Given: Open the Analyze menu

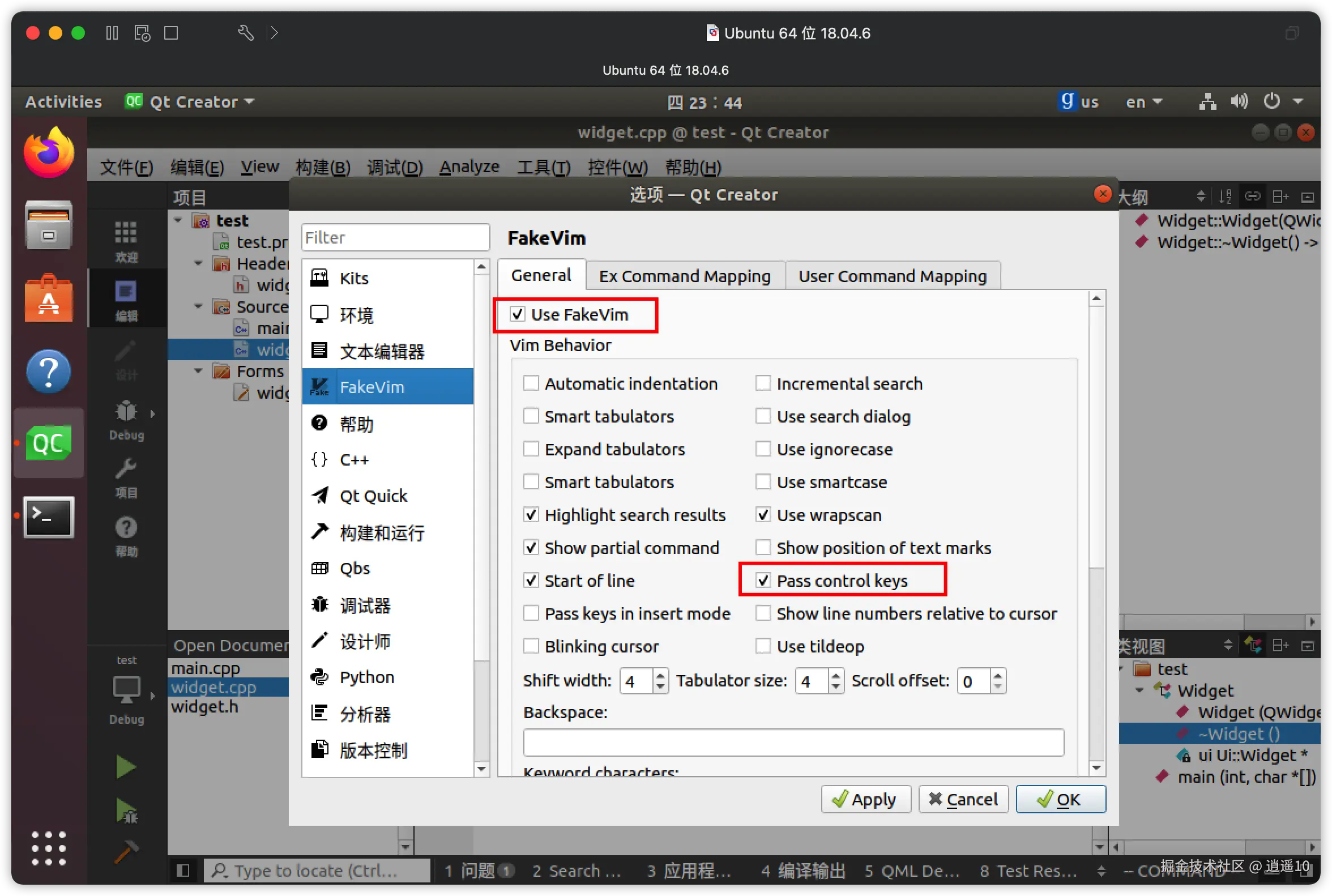Looking at the screenshot, I should (x=468, y=167).
